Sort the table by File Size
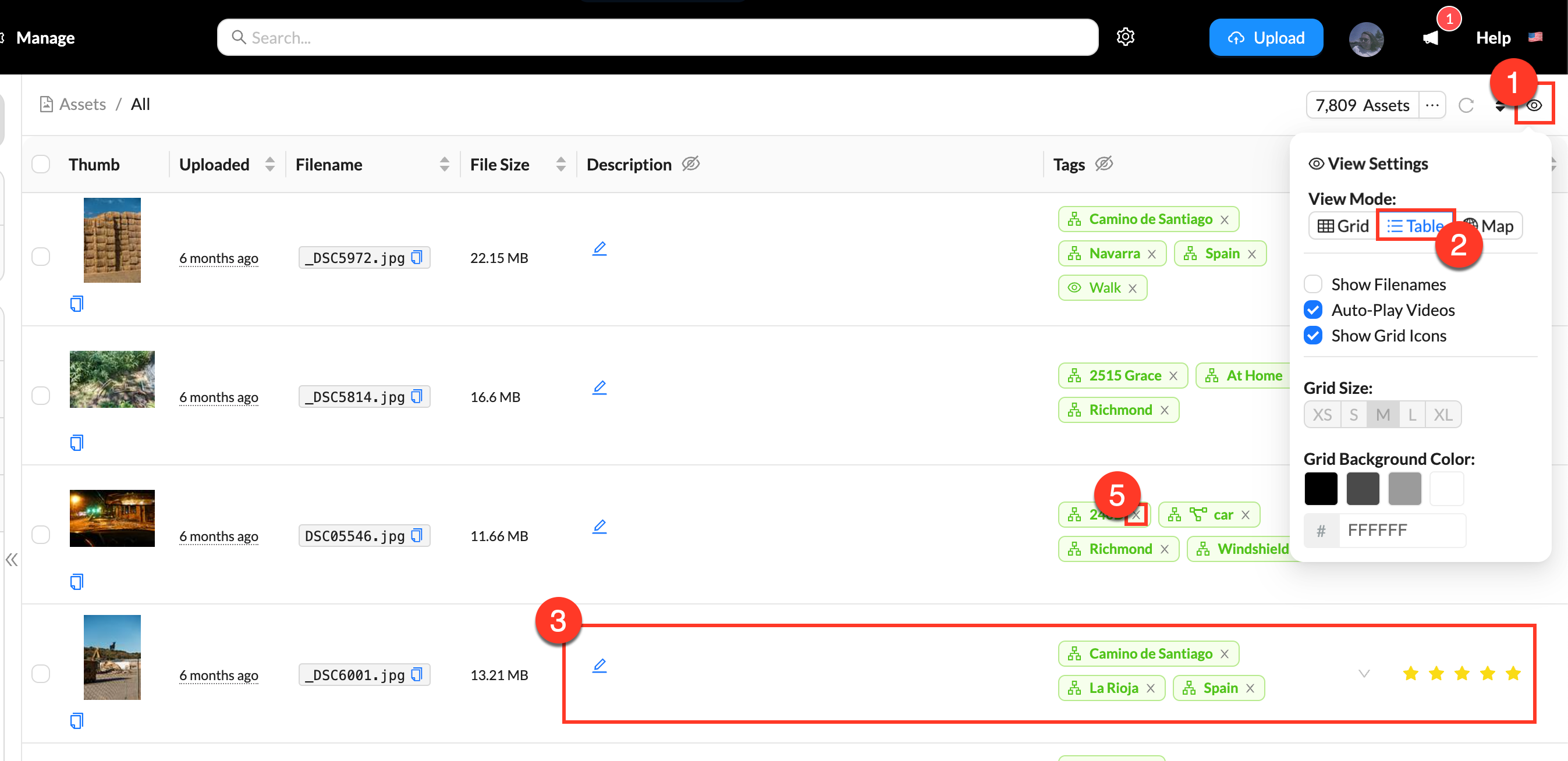The width and height of the screenshot is (1568, 761). [x=560, y=164]
